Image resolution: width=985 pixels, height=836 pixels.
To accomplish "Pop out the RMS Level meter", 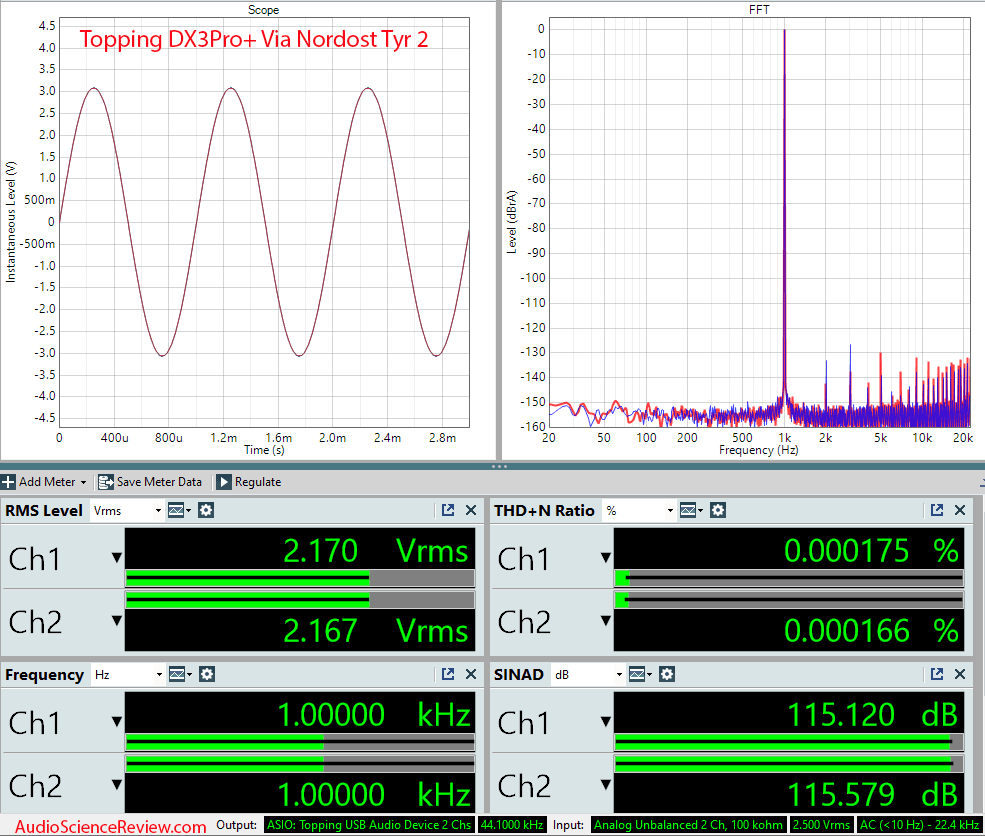I will tap(448, 511).
